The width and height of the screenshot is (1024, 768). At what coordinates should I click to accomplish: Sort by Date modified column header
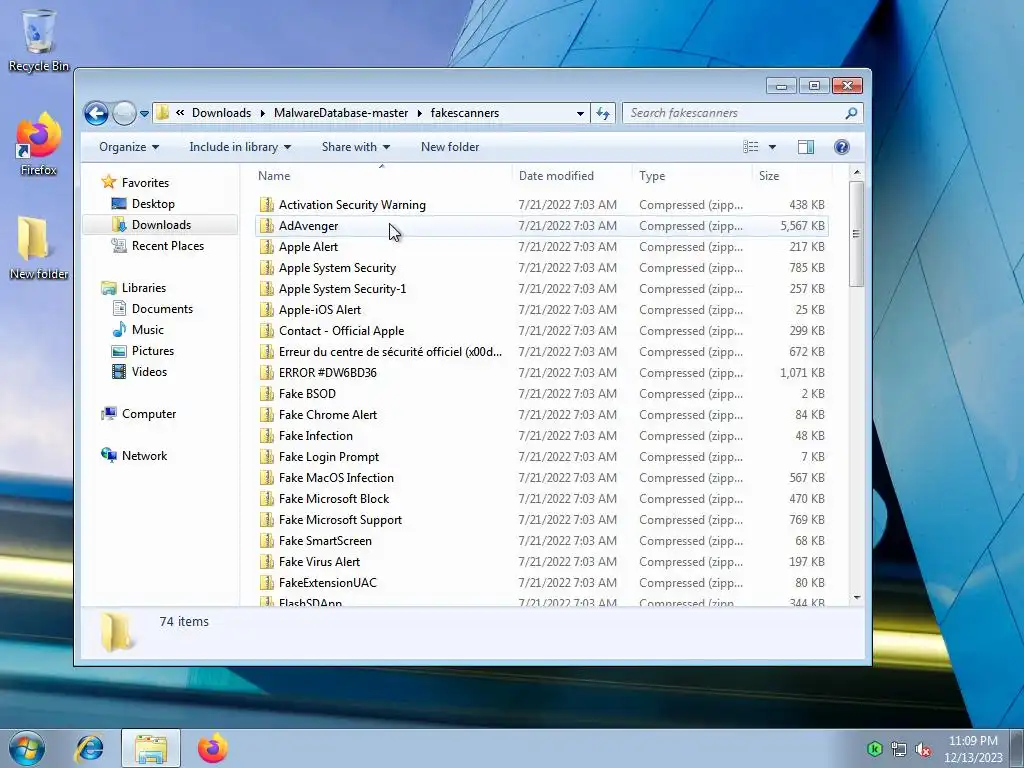(x=572, y=176)
